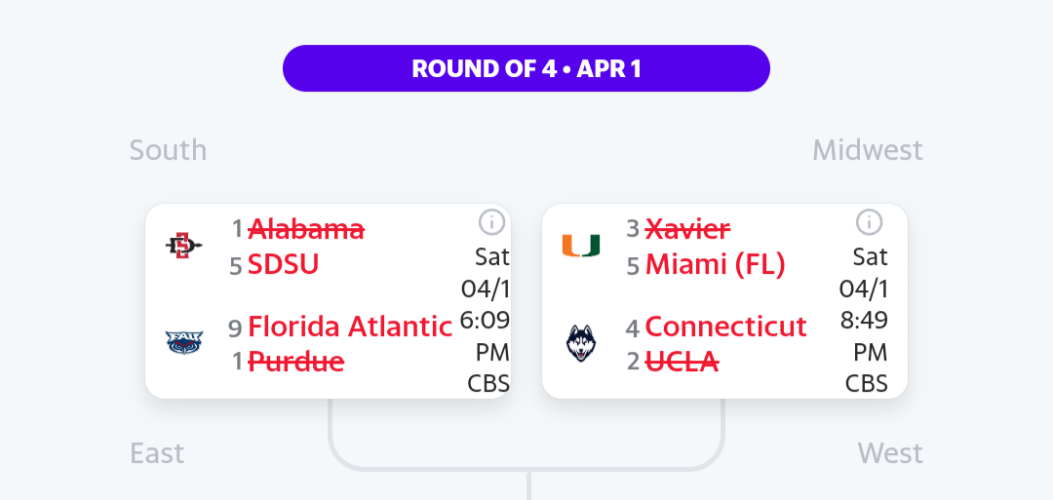Select the Midwest region label
This screenshot has width=1053, height=500.
868,150
